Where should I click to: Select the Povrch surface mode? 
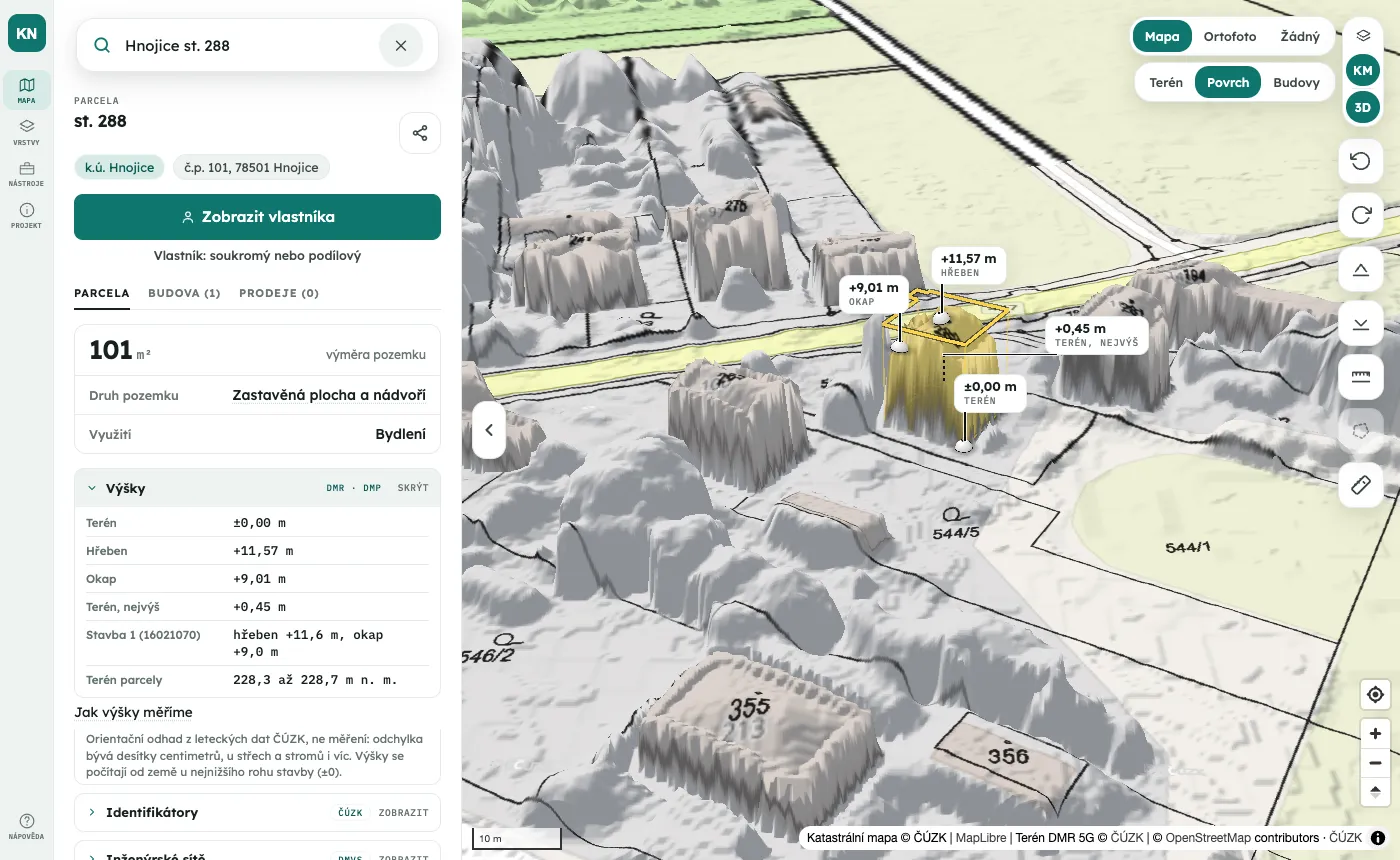(1228, 83)
